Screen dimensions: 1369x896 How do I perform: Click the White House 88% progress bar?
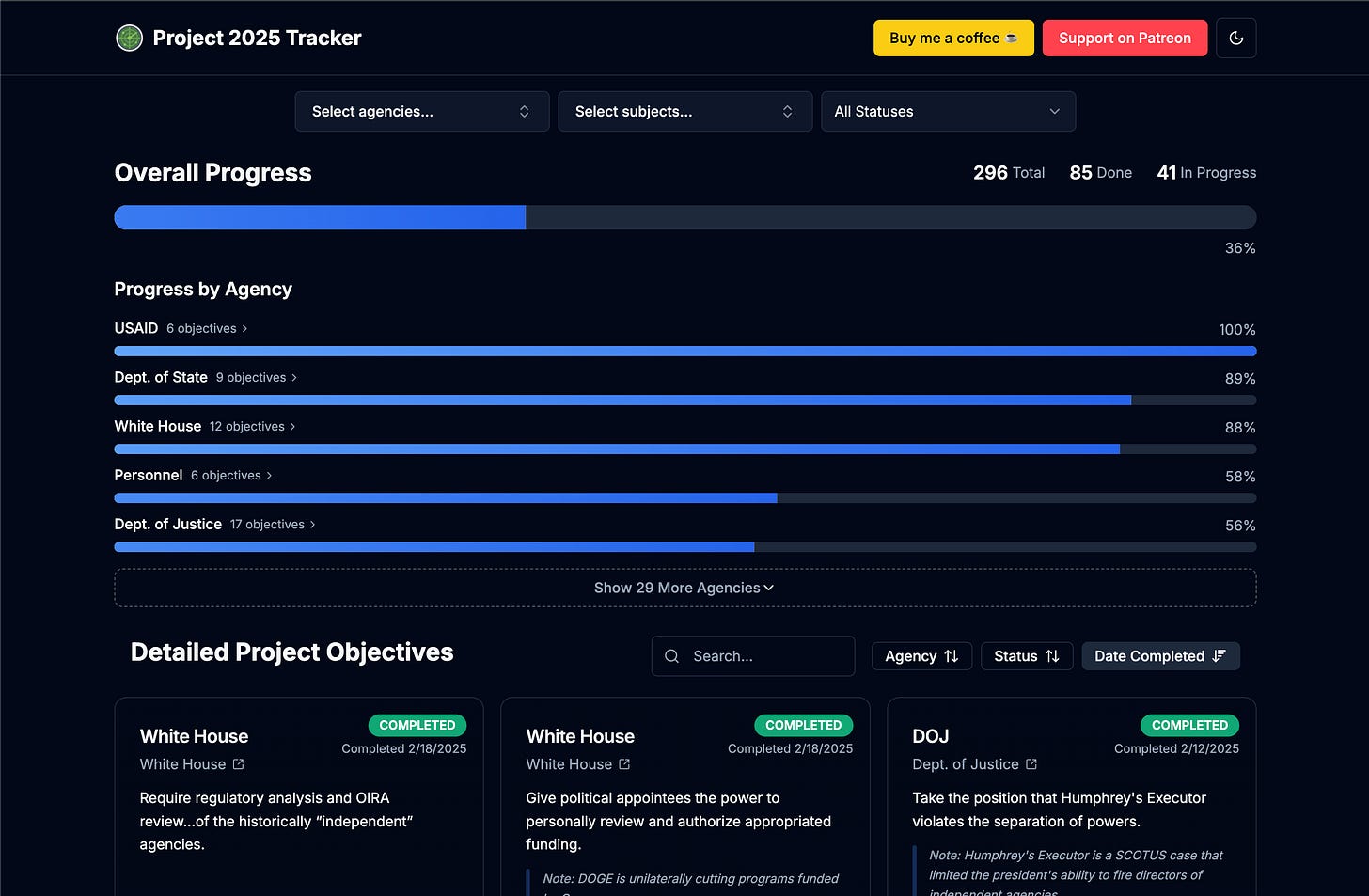[685, 449]
